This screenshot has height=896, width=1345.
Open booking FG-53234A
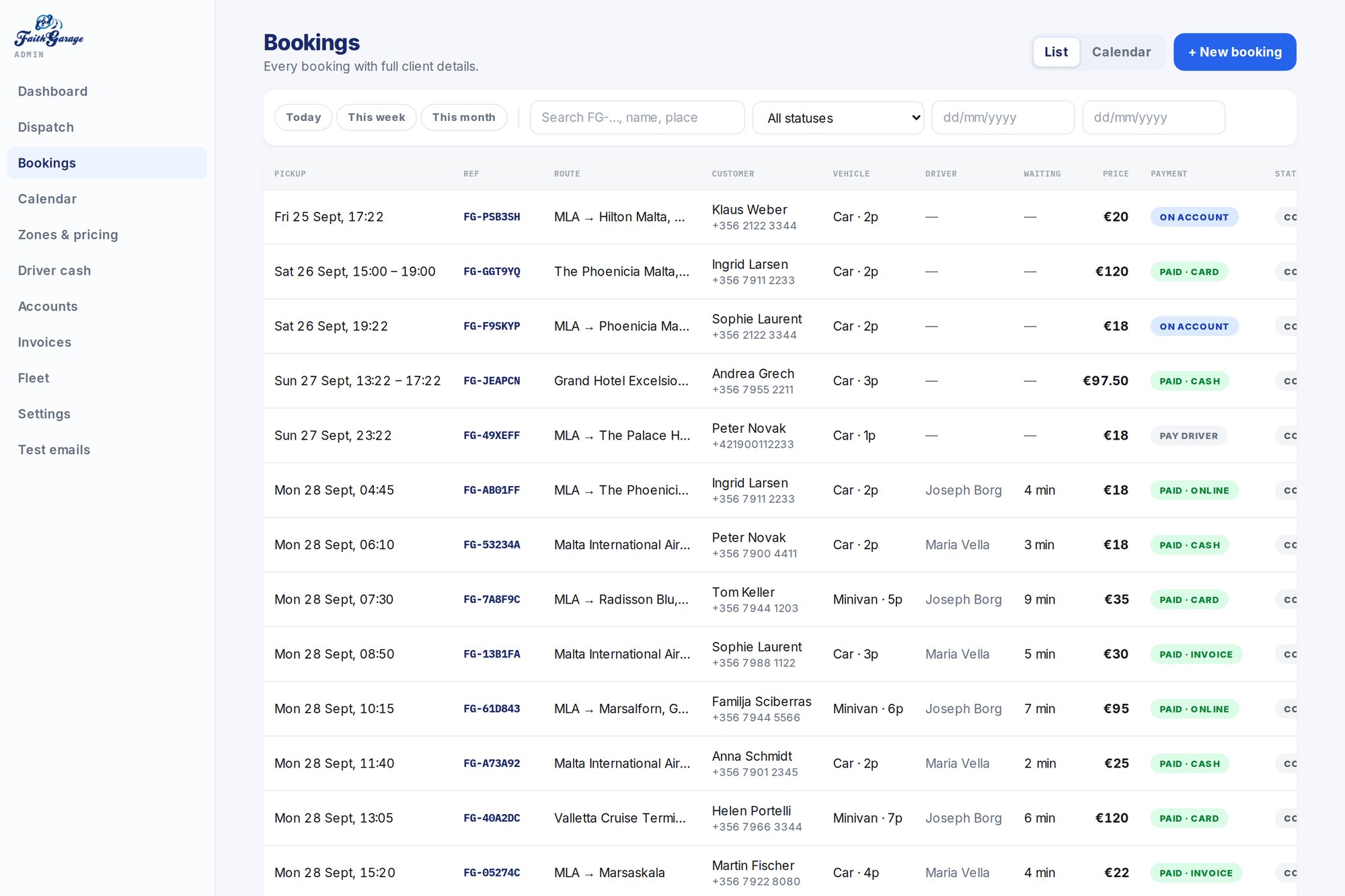pyautogui.click(x=492, y=544)
